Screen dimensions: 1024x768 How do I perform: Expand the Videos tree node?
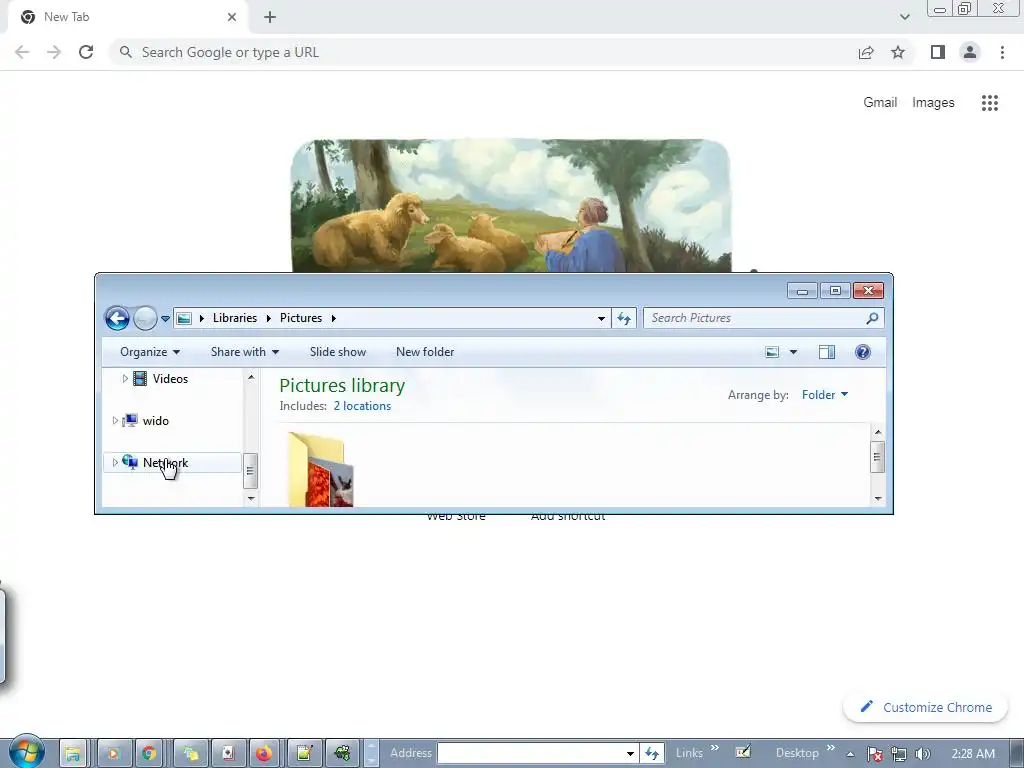(x=125, y=379)
